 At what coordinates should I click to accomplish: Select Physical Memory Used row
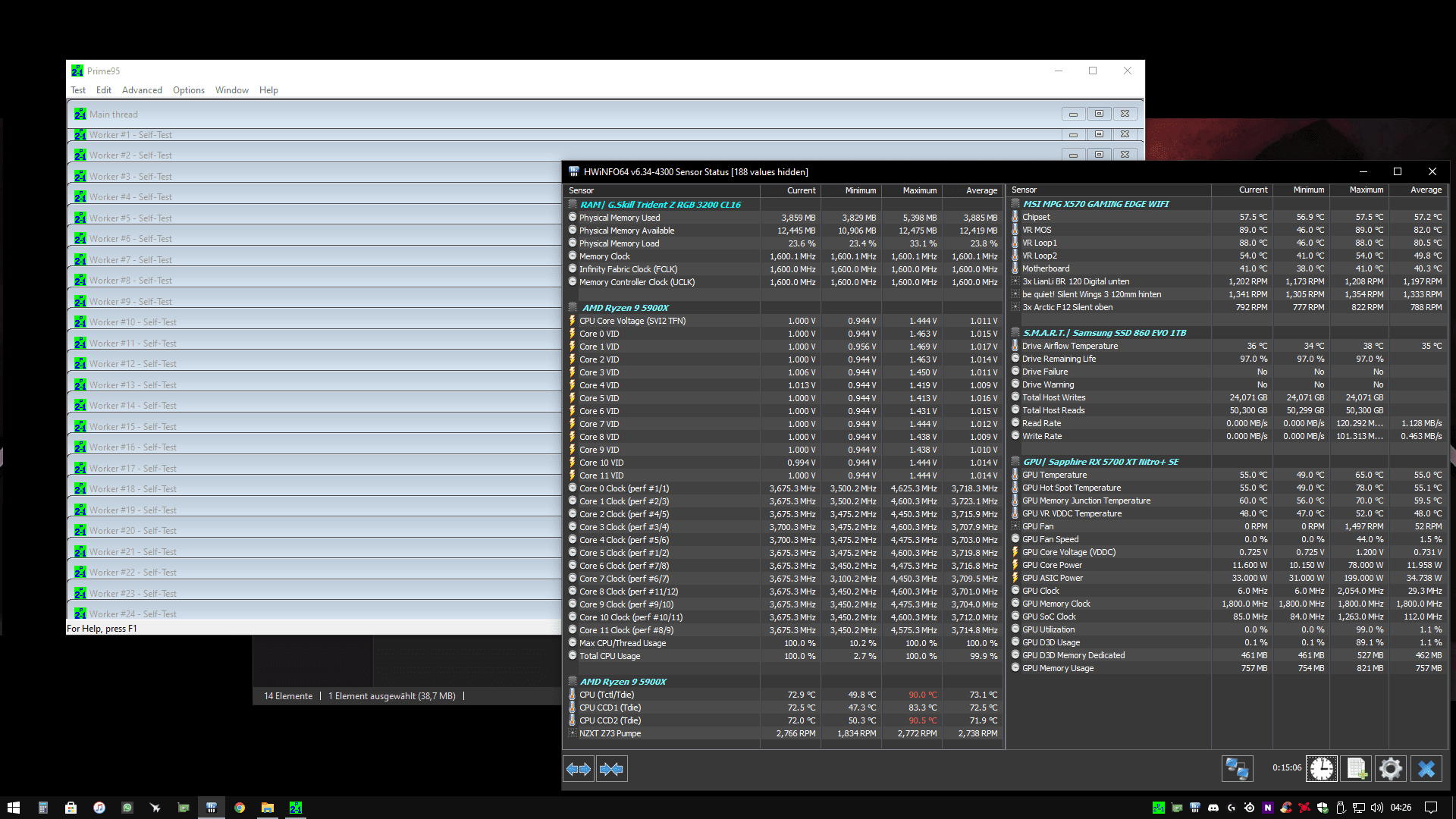pyautogui.click(x=783, y=218)
